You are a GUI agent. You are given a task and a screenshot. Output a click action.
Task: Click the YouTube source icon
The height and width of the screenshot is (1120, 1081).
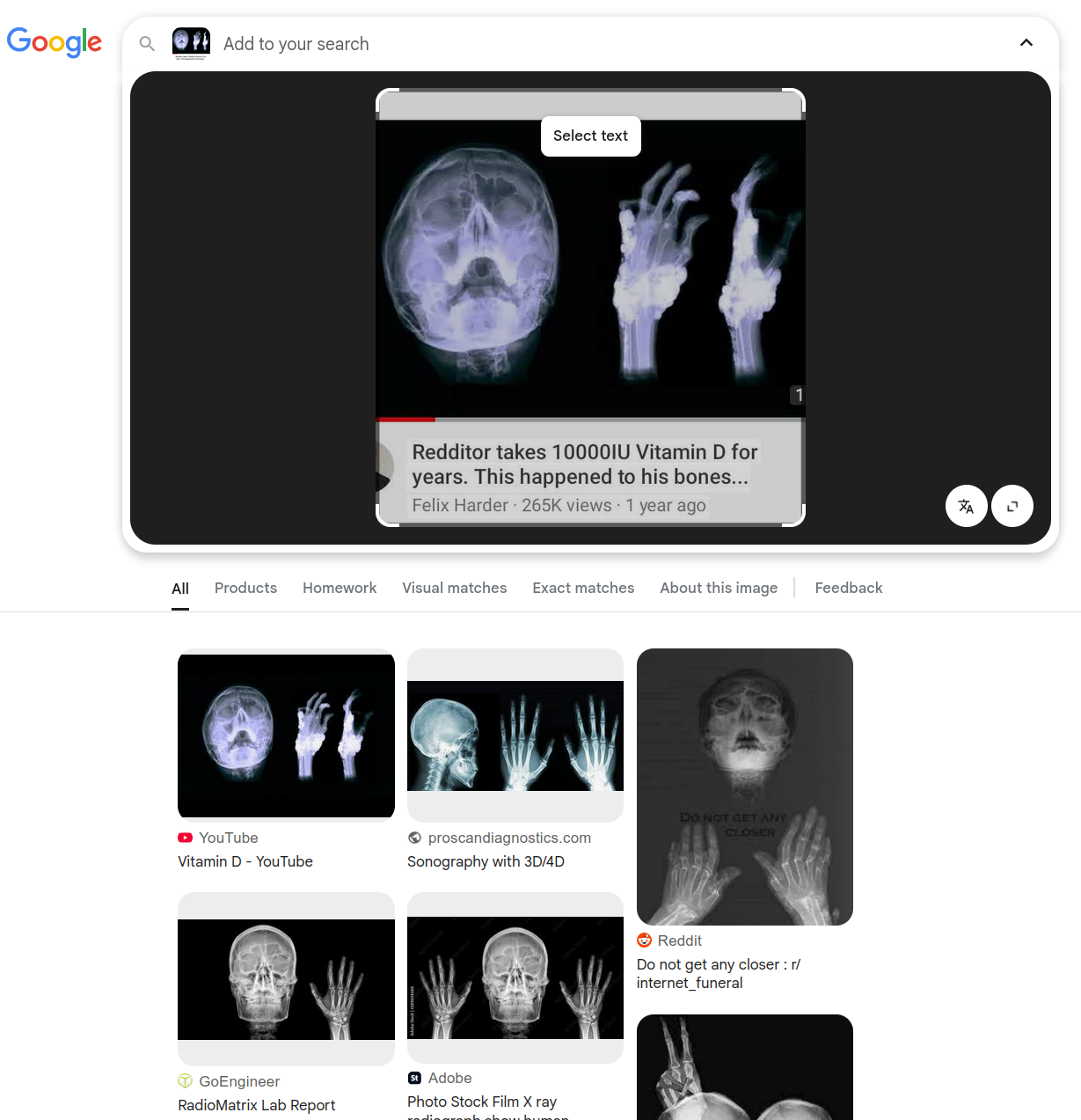(x=185, y=838)
